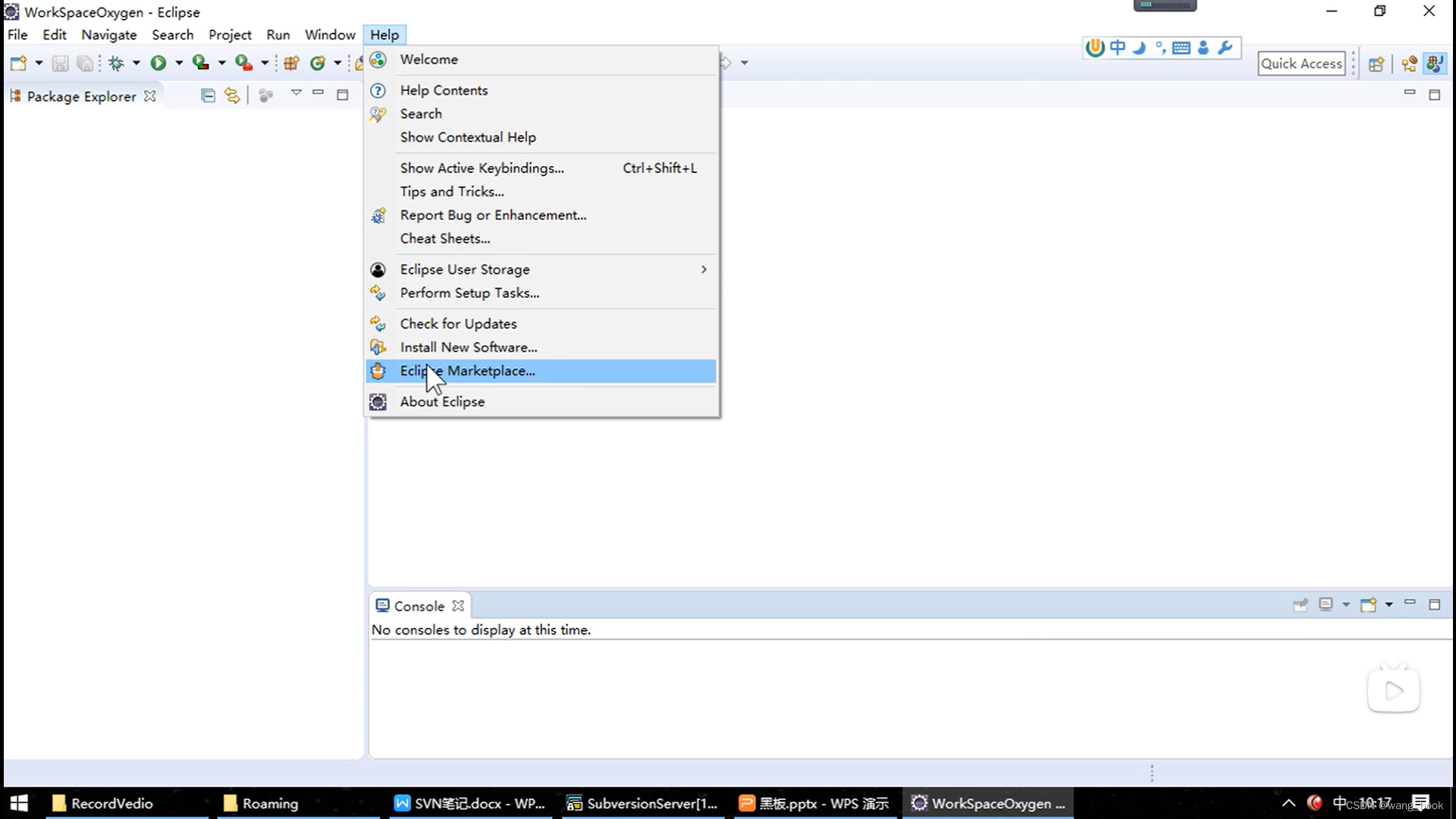Open Eclipse Marketplace from Help menu
The height and width of the screenshot is (819, 1456).
click(x=541, y=371)
